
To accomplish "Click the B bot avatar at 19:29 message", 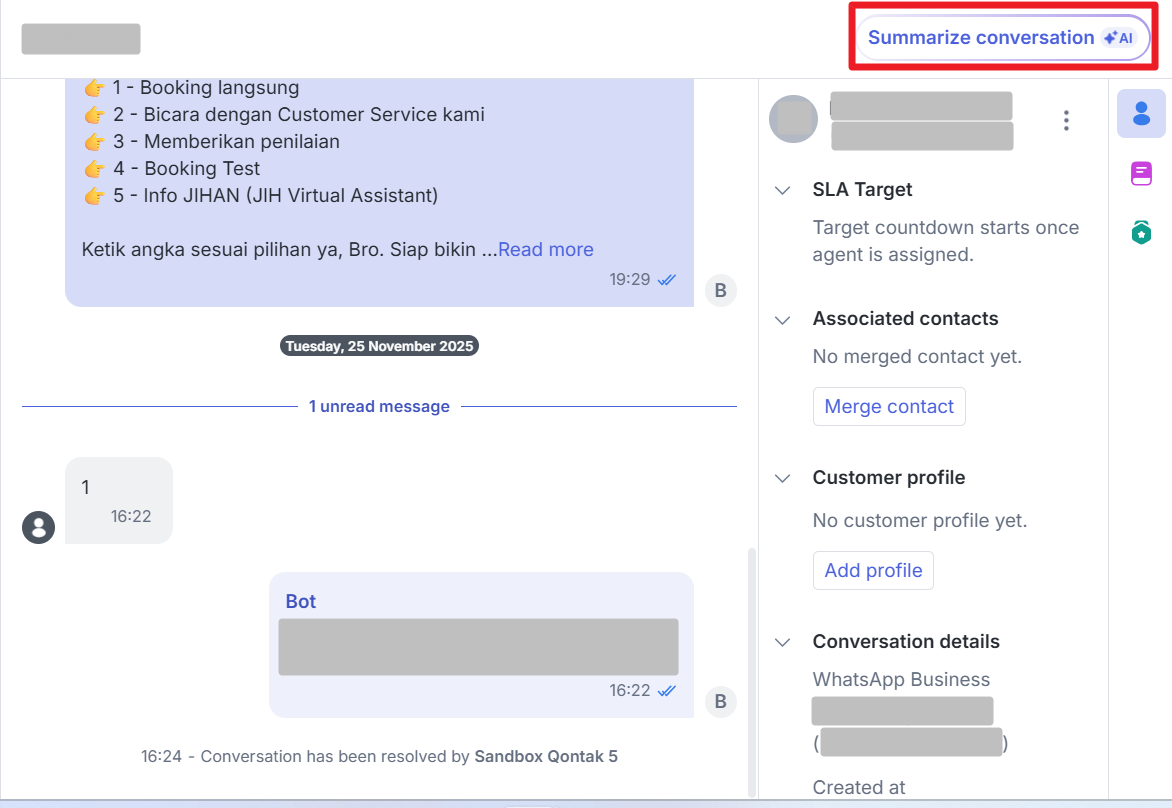I will pyautogui.click(x=720, y=291).
